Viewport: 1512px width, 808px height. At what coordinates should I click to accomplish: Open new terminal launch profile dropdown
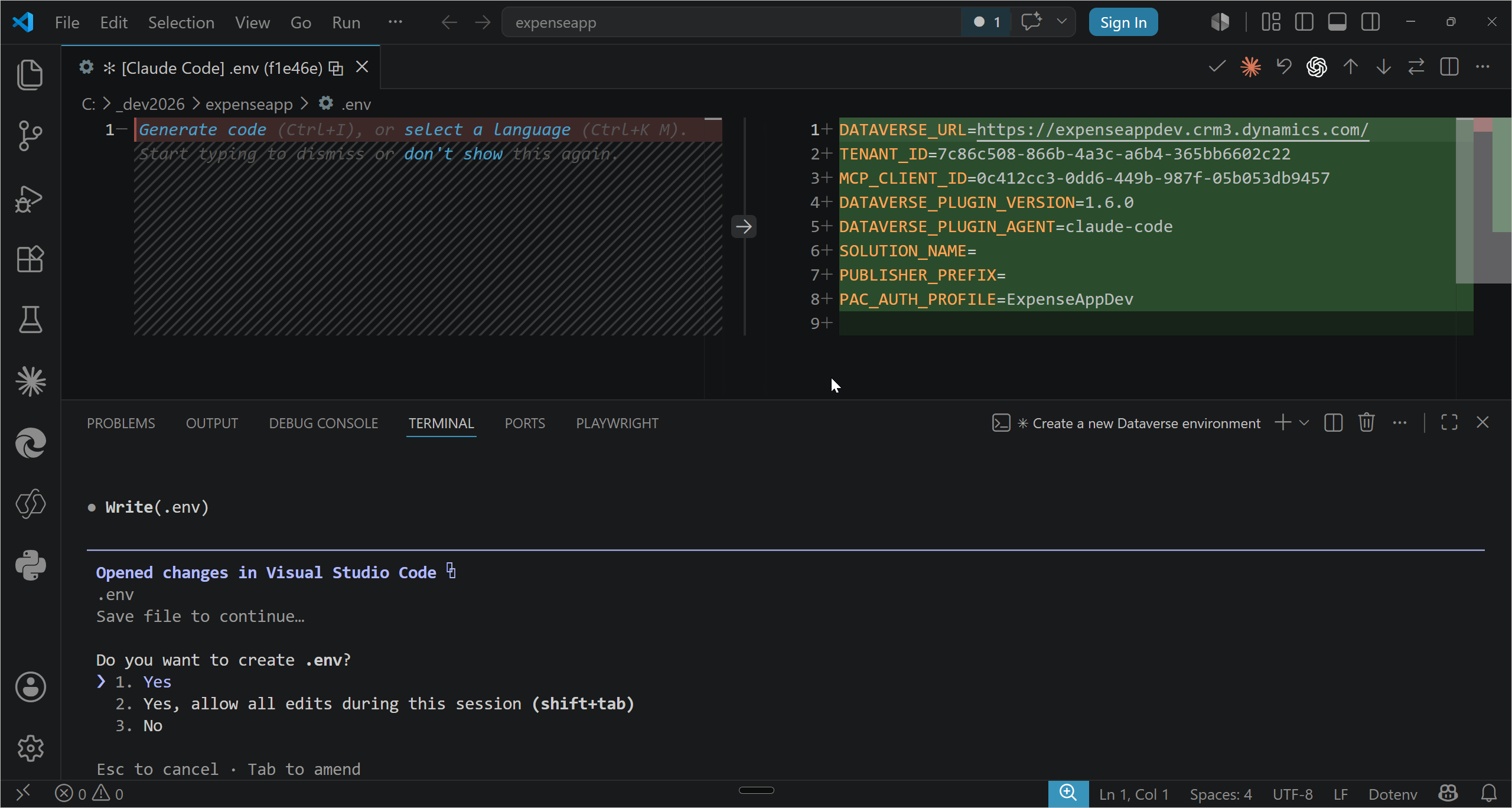[x=1305, y=423]
